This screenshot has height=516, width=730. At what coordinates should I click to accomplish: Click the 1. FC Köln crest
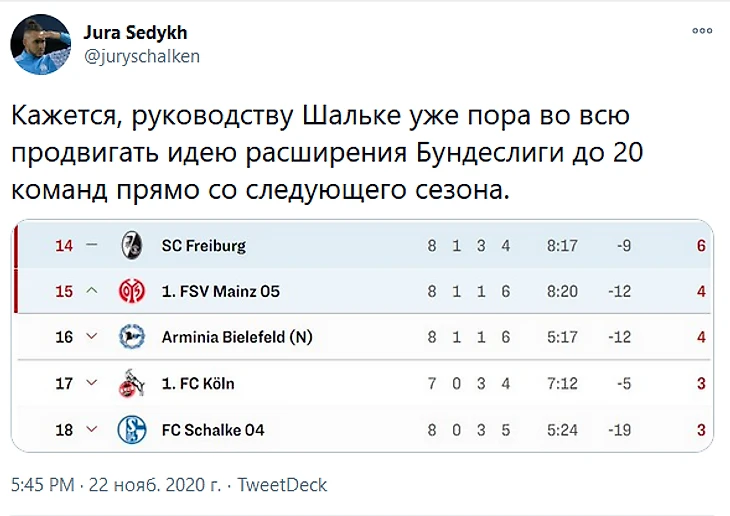coord(130,383)
